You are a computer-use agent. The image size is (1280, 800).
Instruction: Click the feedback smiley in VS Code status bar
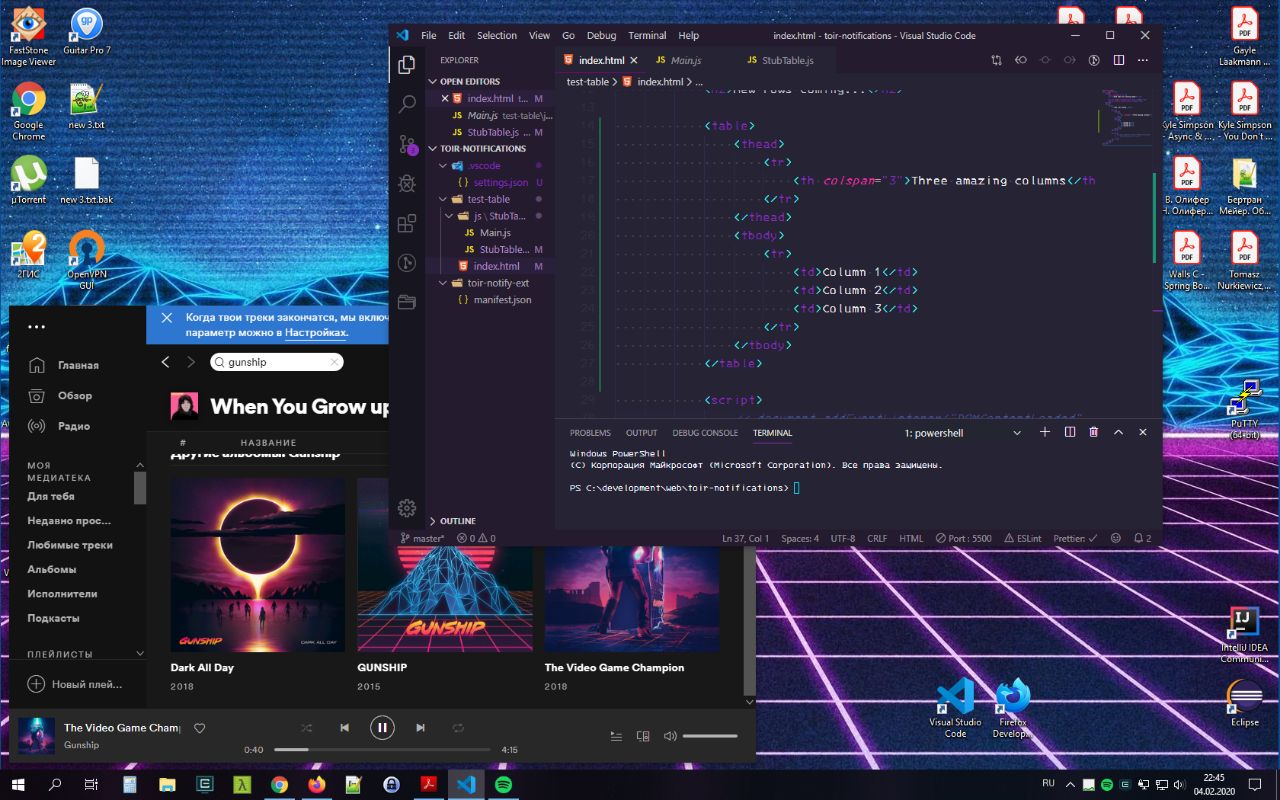(x=1116, y=538)
